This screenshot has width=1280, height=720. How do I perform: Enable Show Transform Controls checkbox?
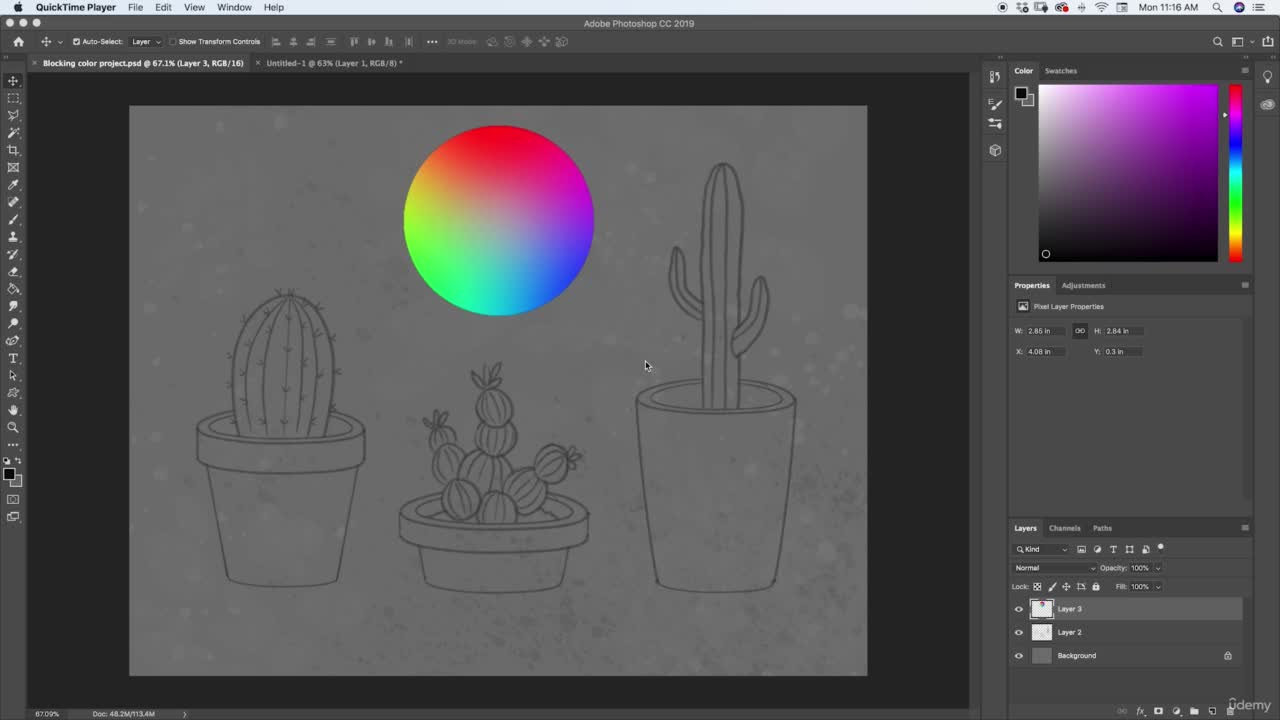pos(172,42)
